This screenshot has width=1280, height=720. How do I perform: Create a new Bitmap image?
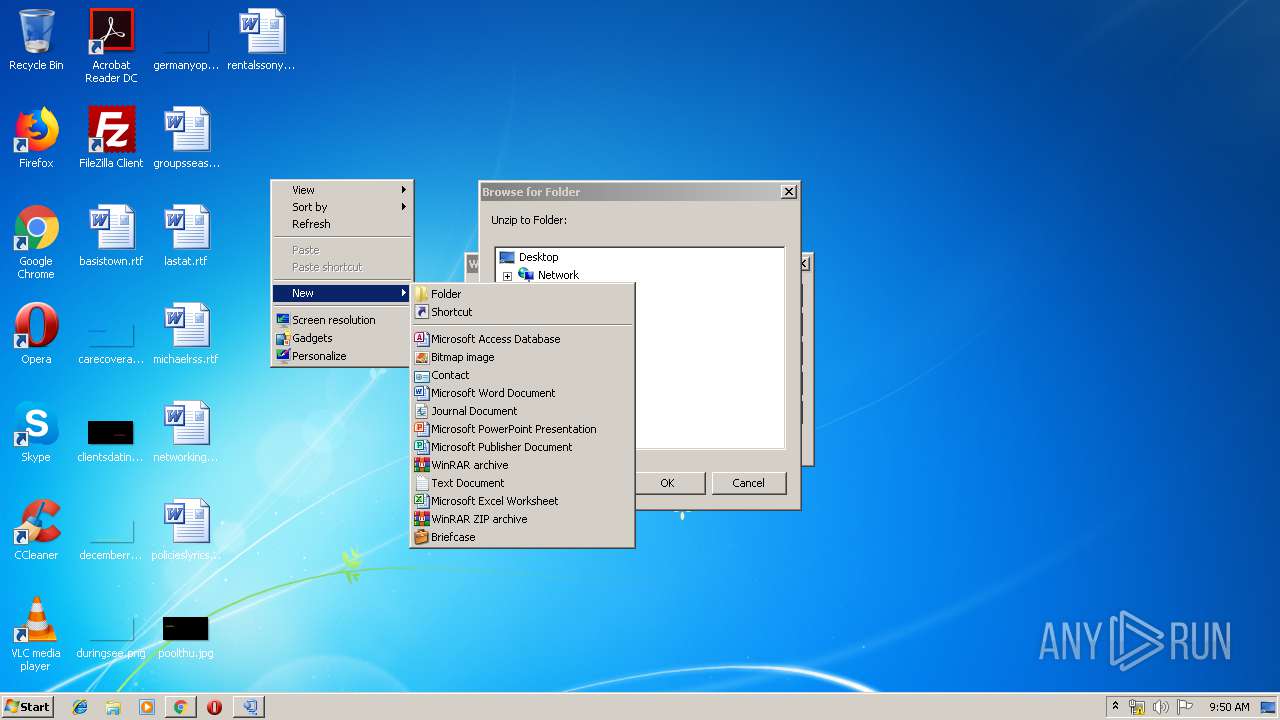tap(522, 357)
